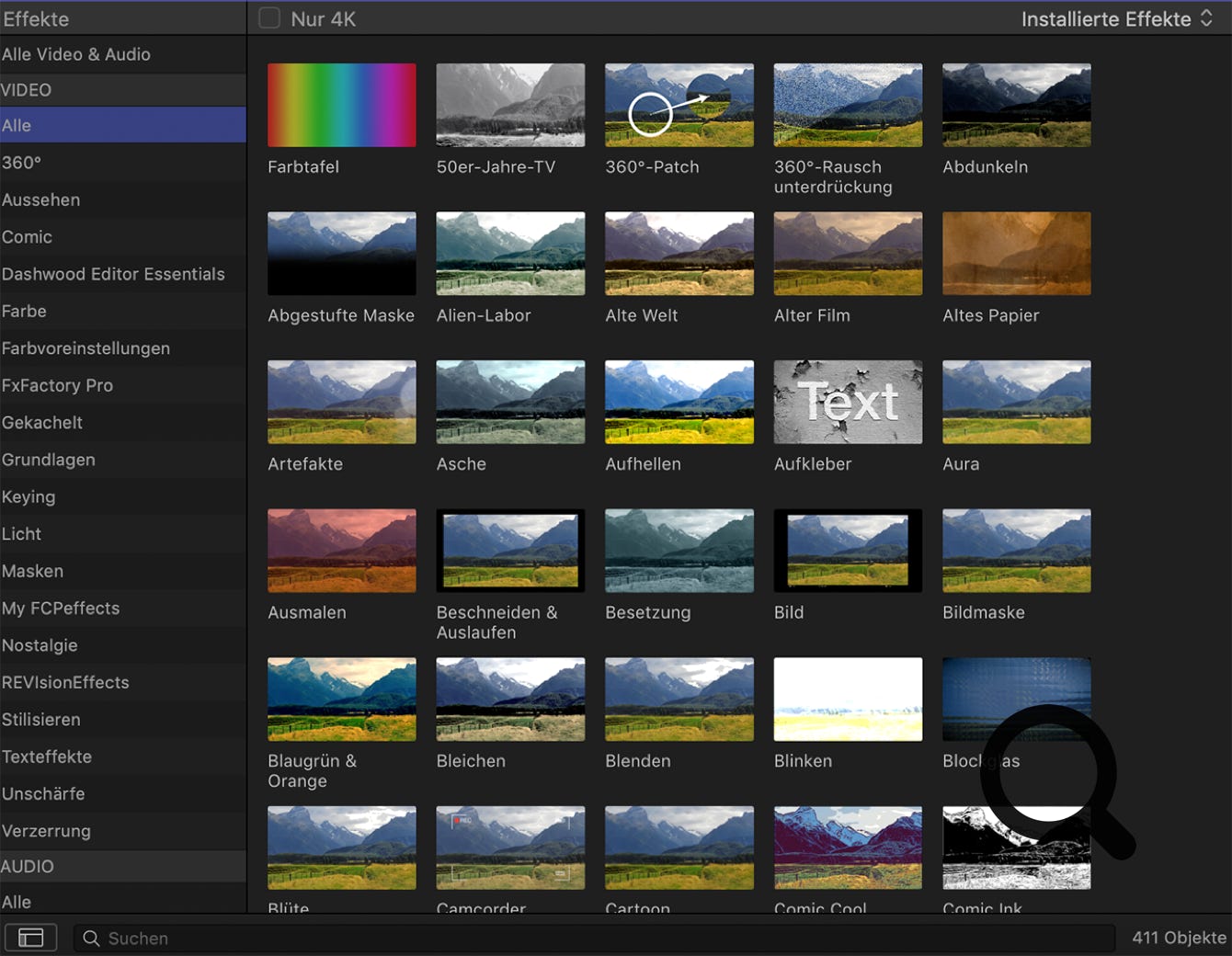Click the VIDEO section header

click(x=27, y=90)
